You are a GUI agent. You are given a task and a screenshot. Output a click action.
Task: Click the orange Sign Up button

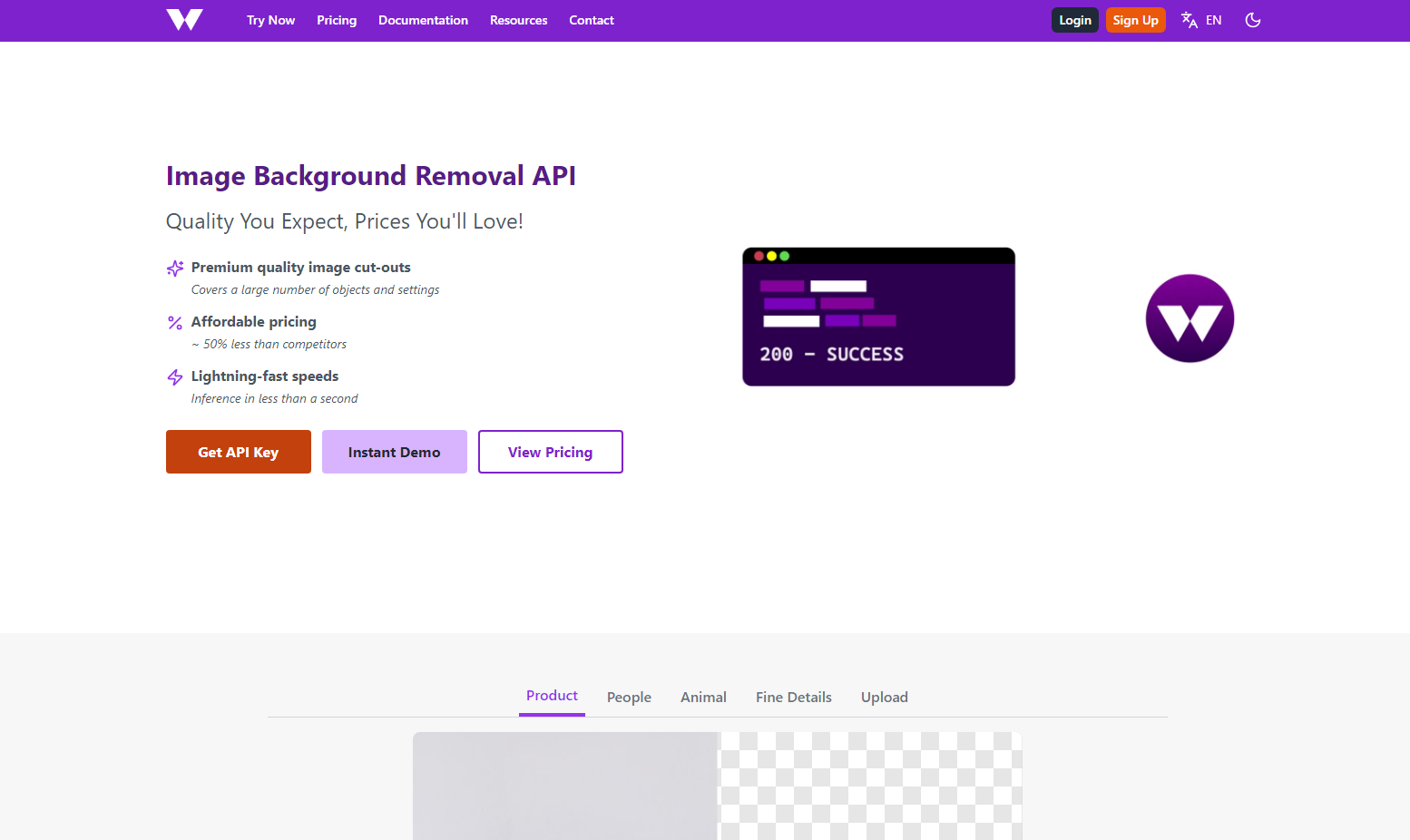(x=1135, y=19)
